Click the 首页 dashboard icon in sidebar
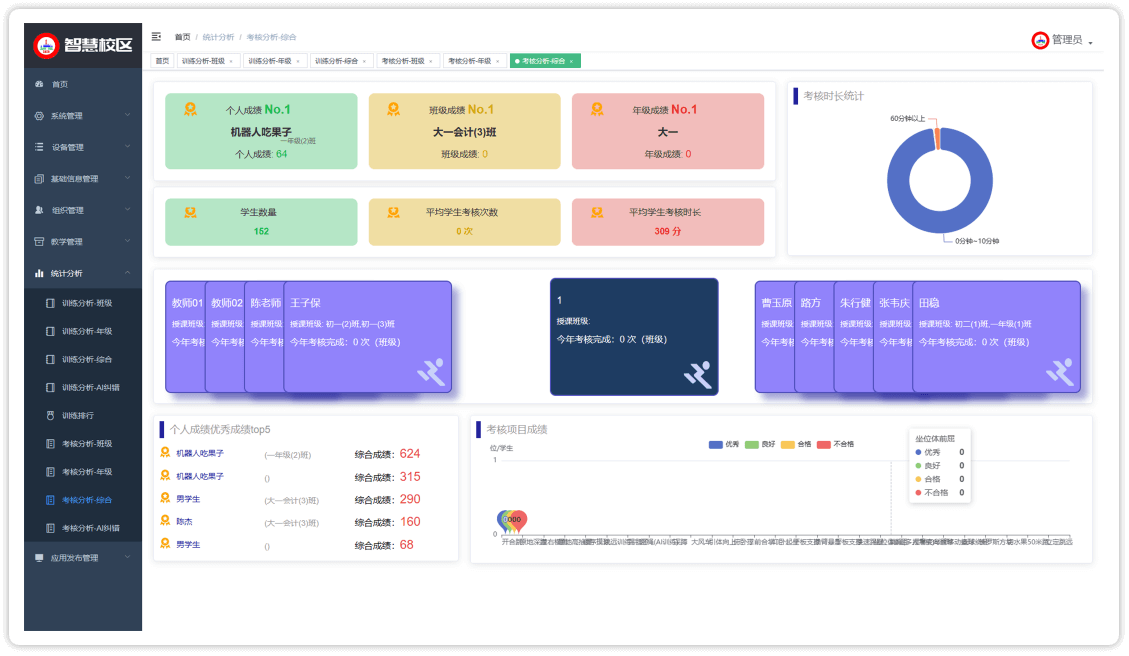1129x656 pixels. pos(39,85)
